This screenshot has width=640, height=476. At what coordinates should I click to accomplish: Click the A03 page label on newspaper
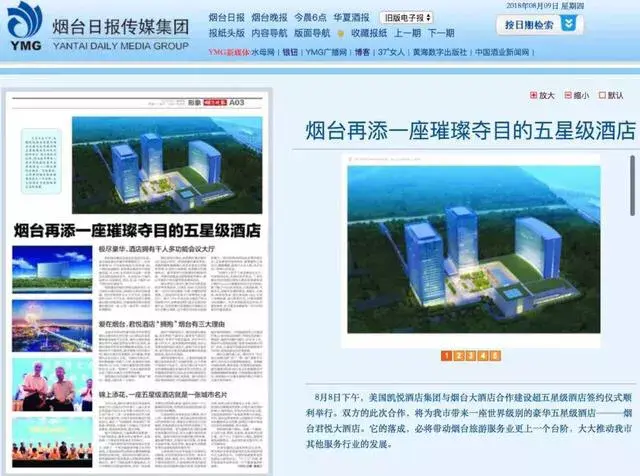[236, 102]
